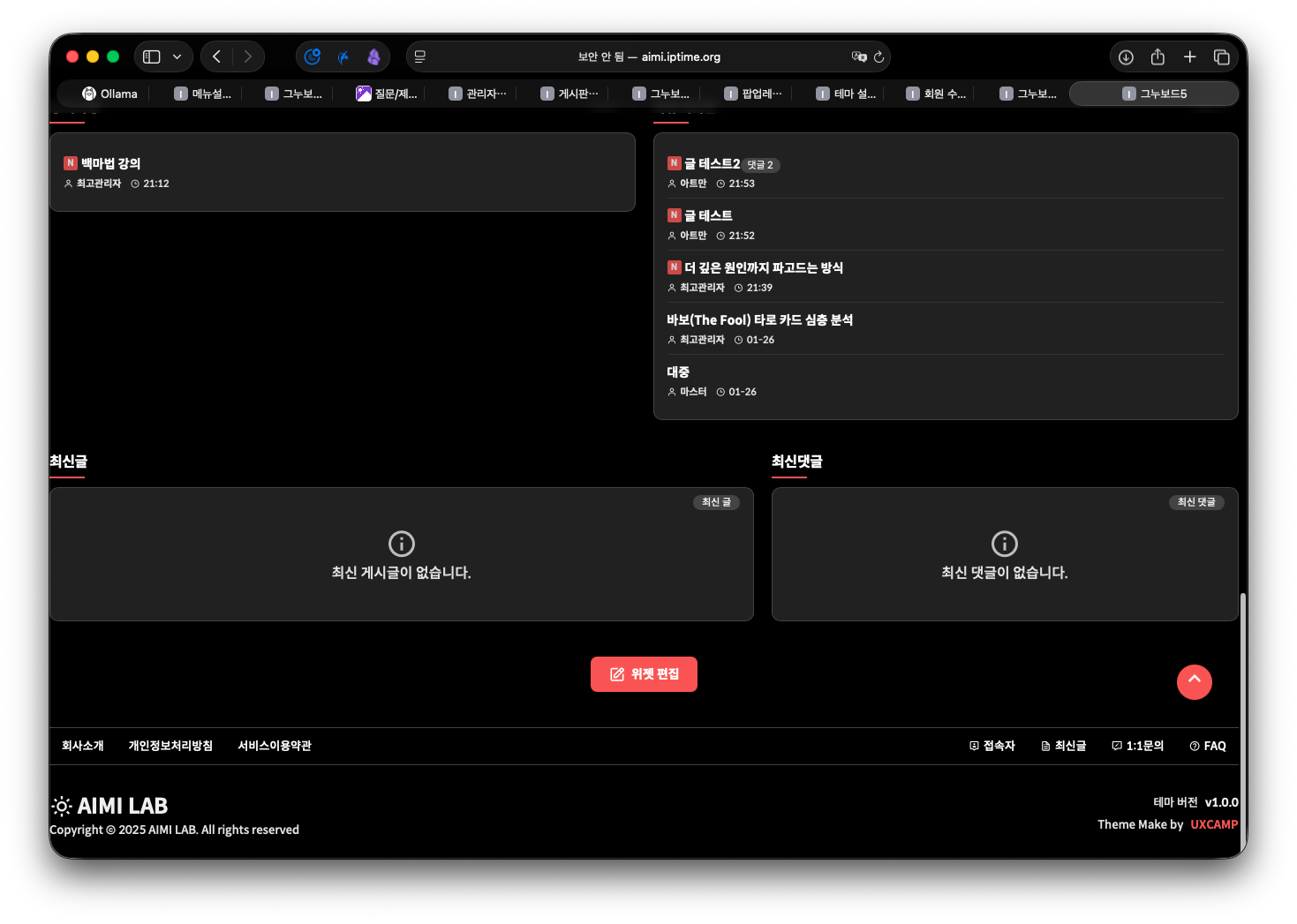Open the 바보(The Fool) 타로 카드 심층 분석 post
Screen dimensions: 1297x924
point(759,320)
